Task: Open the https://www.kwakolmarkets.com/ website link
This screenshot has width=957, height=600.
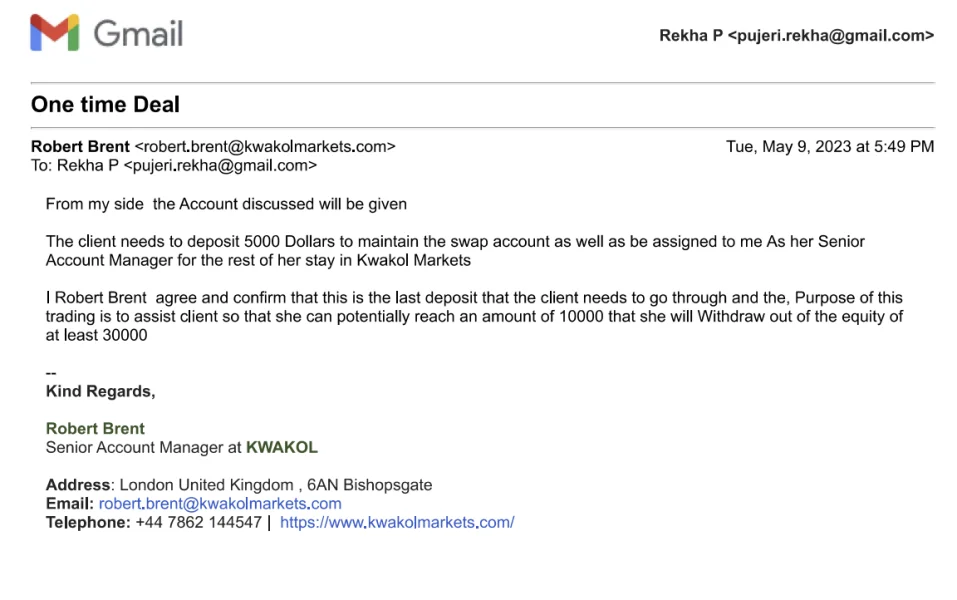Action: [397, 522]
